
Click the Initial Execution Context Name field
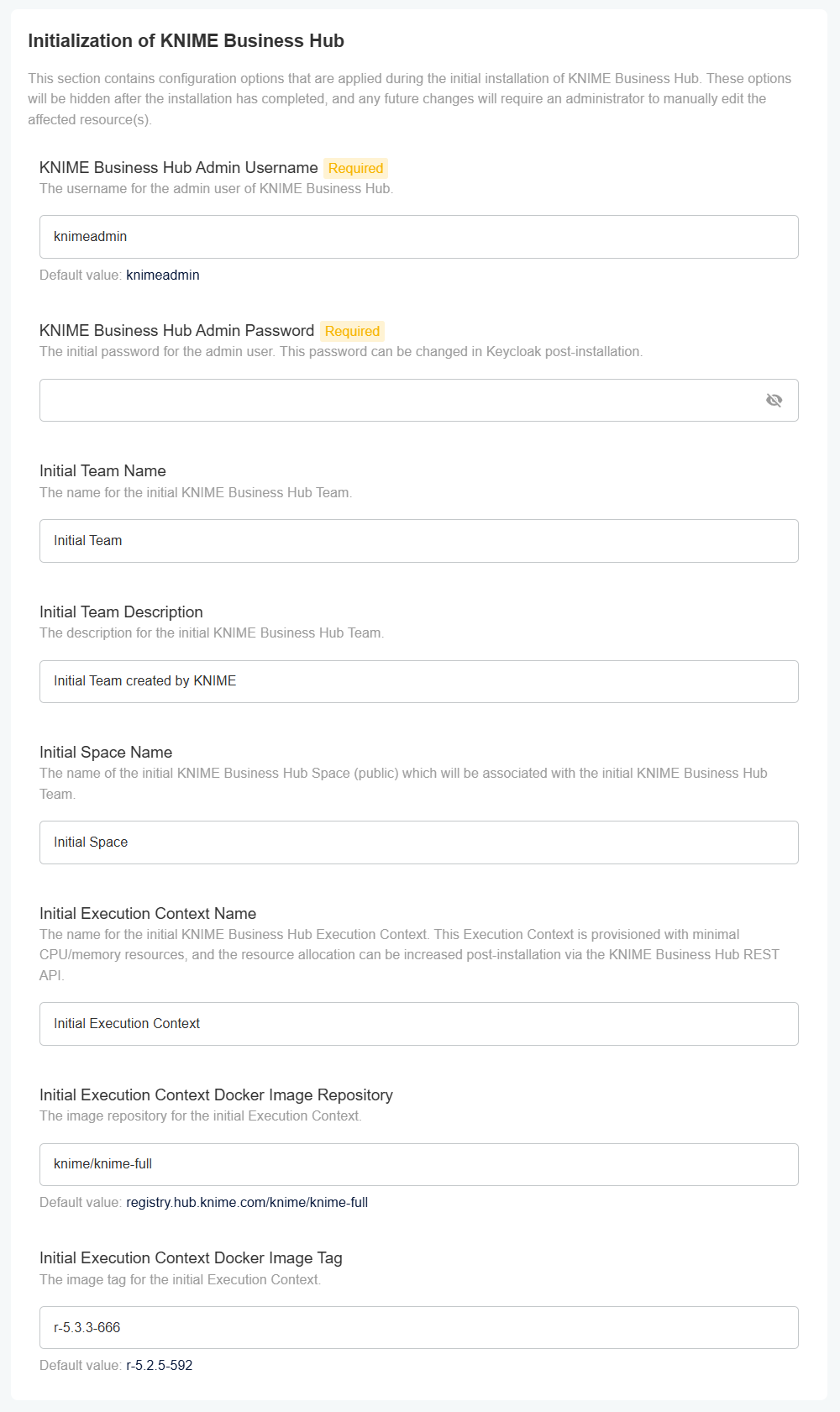pos(418,1024)
